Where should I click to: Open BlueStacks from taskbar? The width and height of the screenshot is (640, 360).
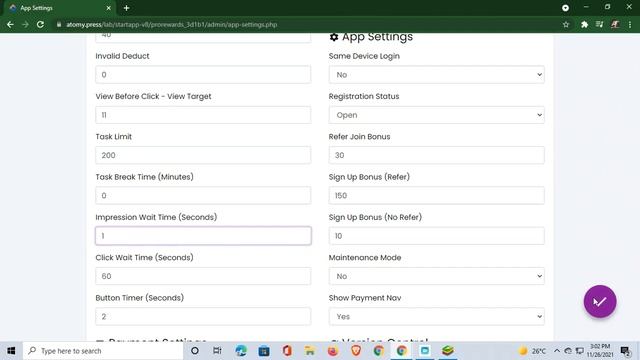pyautogui.click(x=448, y=351)
